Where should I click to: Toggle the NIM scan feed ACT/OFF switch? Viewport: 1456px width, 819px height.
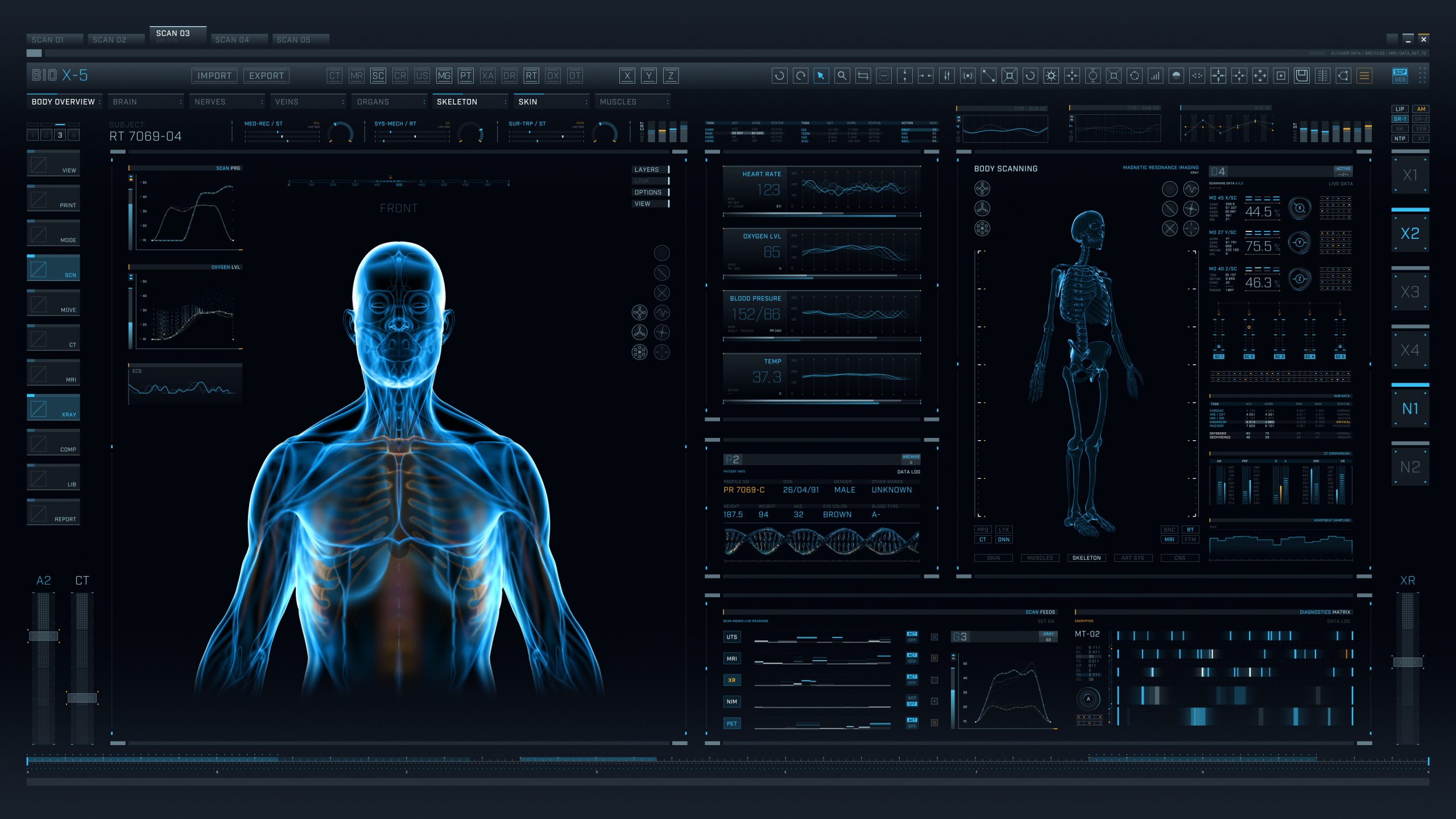(x=912, y=701)
